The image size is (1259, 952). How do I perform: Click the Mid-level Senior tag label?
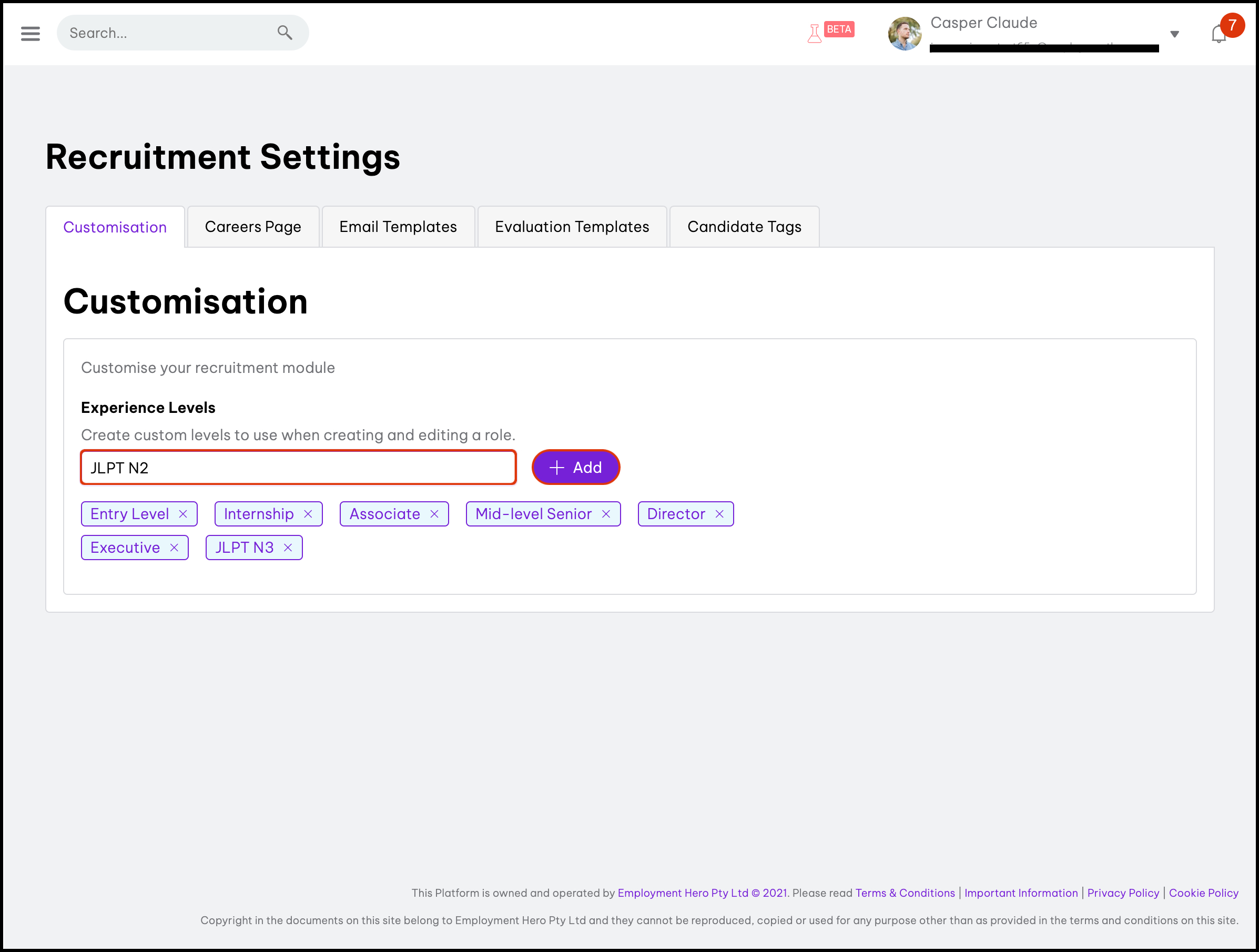coord(533,514)
